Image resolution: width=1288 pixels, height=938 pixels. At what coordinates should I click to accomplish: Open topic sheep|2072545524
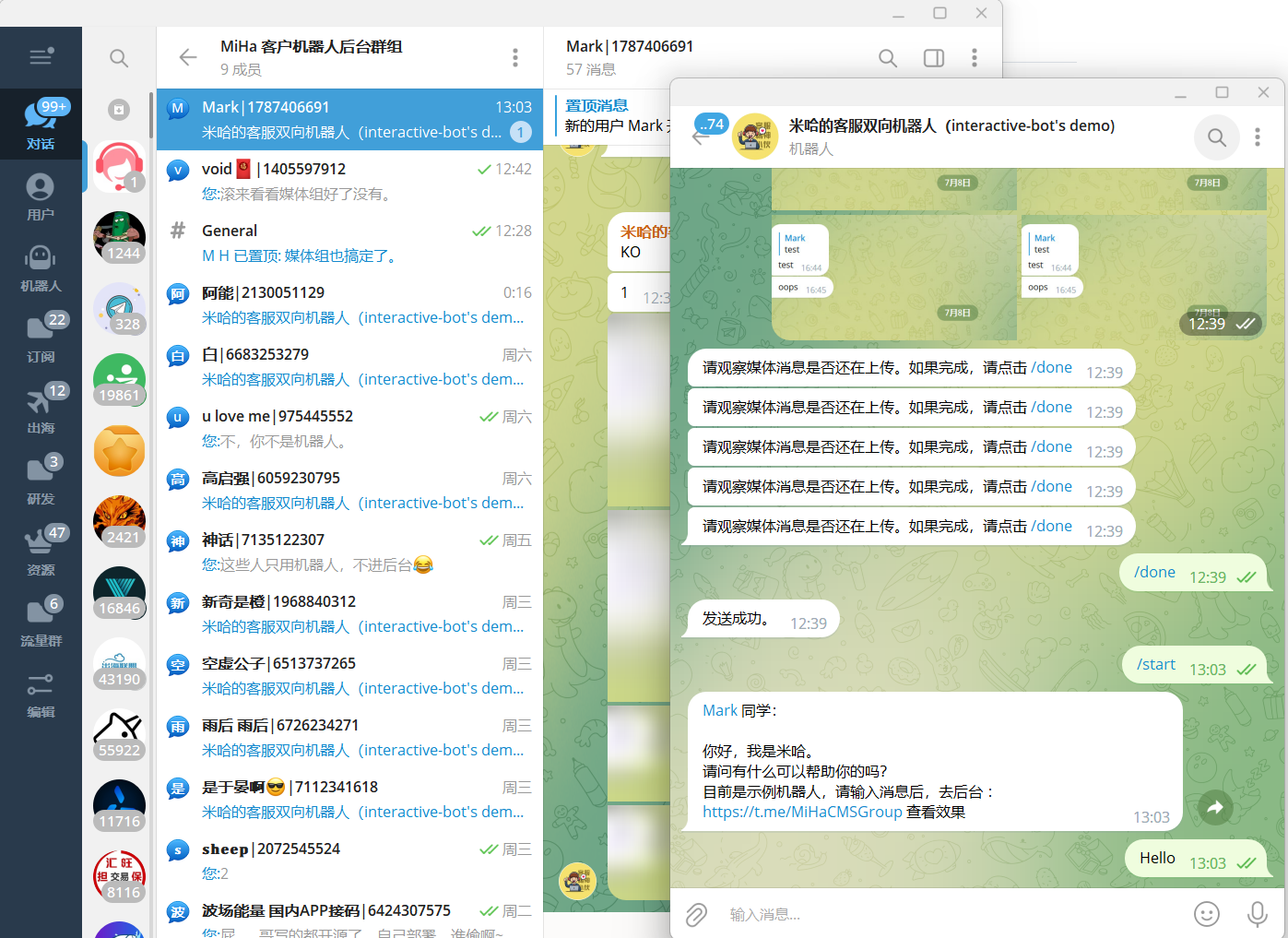click(349, 861)
